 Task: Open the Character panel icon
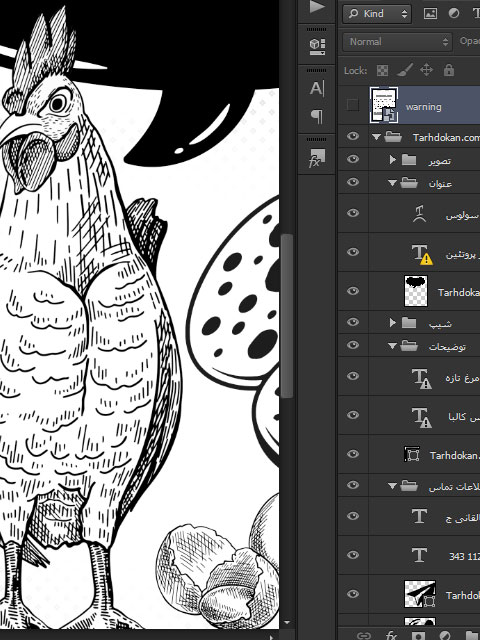click(317, 88)
